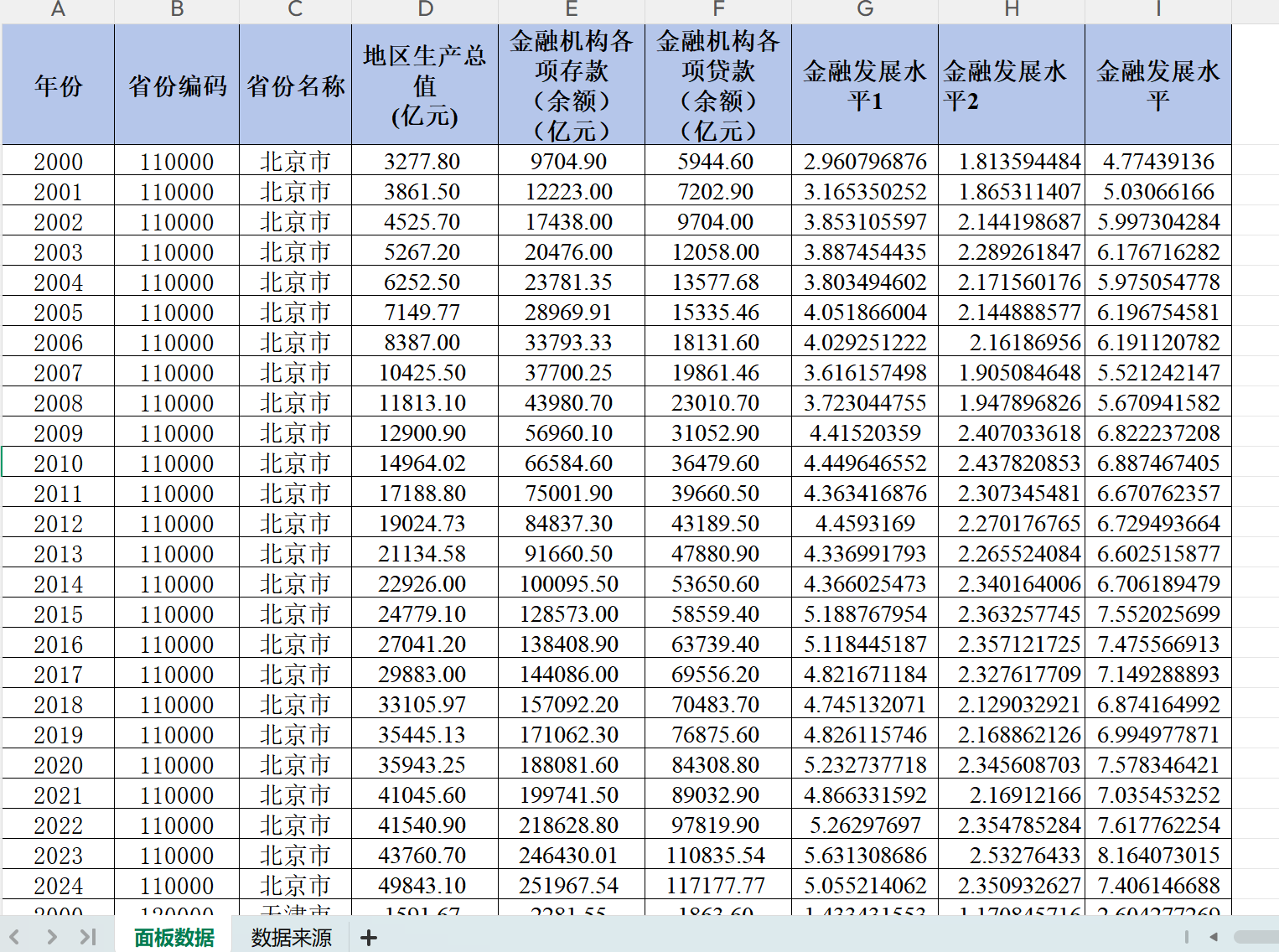Select the year cell 2024
1279x952 pixels.
tap(59, 885)
